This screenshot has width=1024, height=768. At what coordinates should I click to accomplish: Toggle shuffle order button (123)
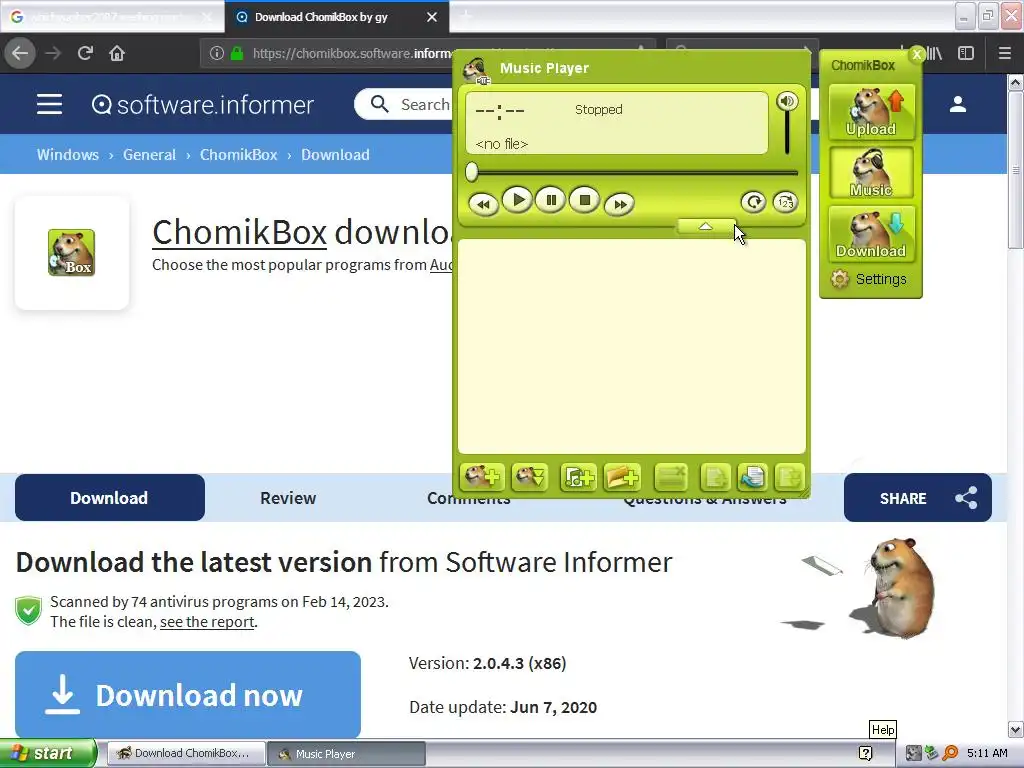[785, 202]
